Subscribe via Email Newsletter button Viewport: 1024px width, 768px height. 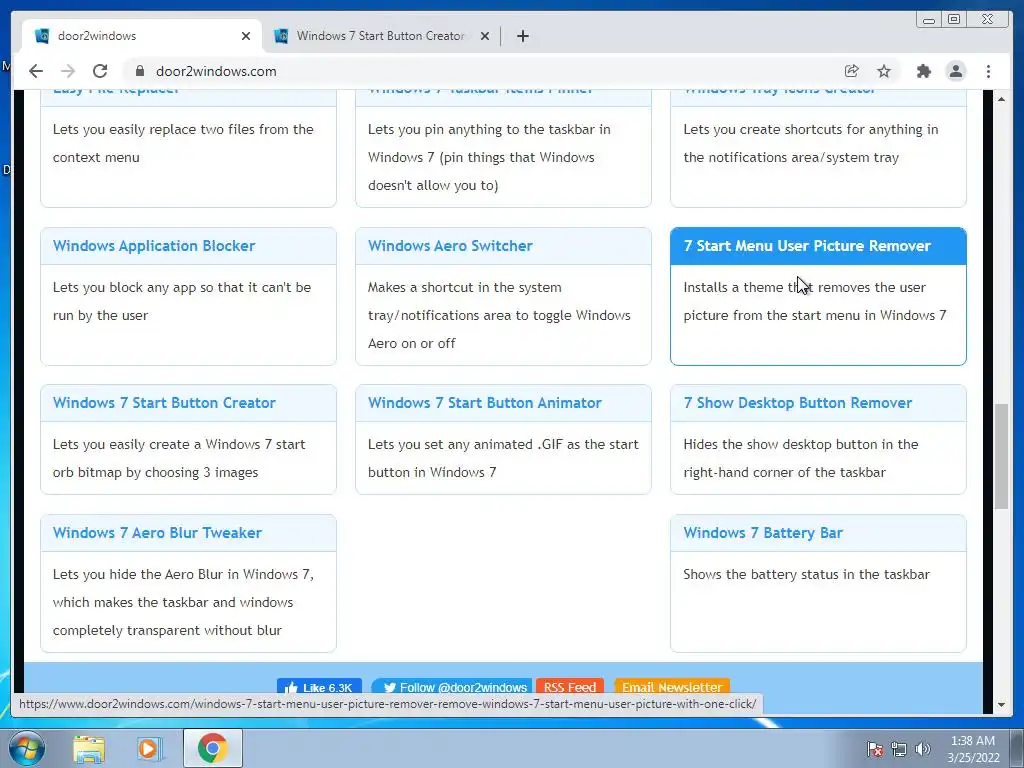pos(672,686)
